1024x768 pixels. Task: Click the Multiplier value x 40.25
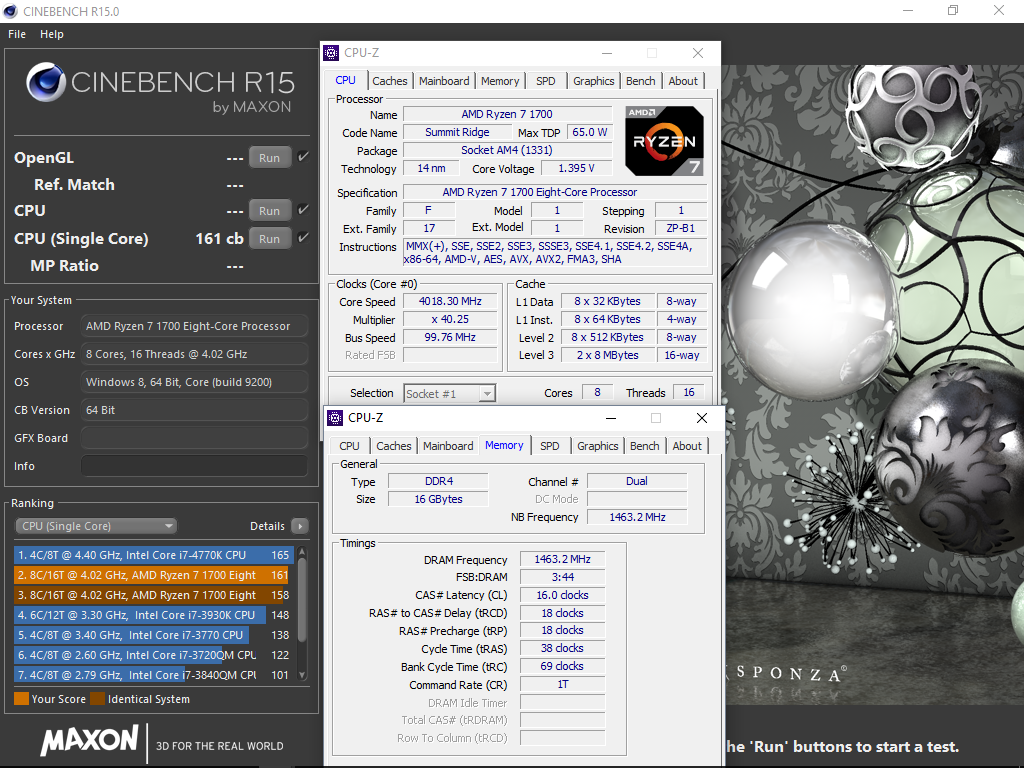coord(450,319)
